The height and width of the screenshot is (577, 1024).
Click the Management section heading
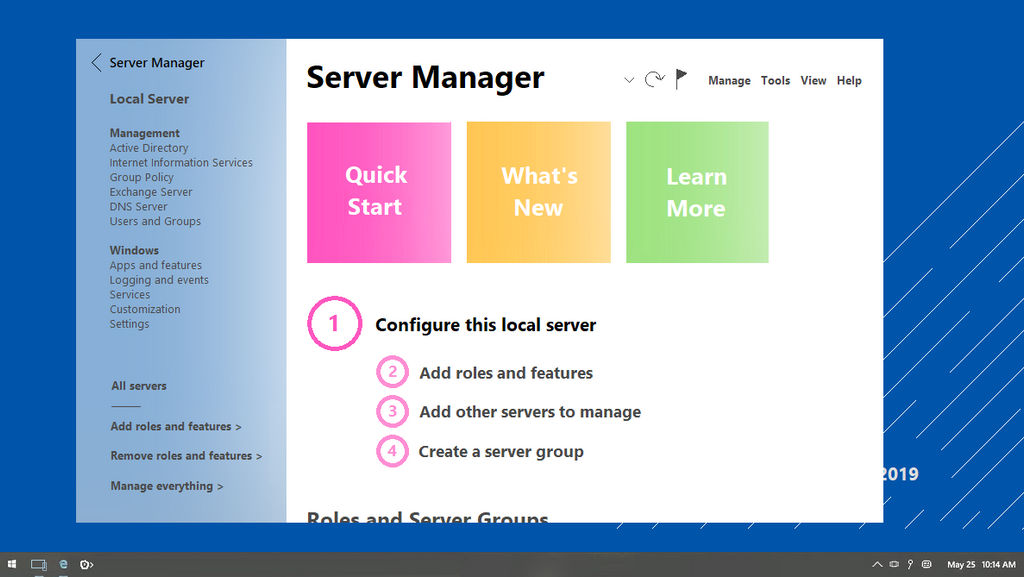click(x=144, y=133)
